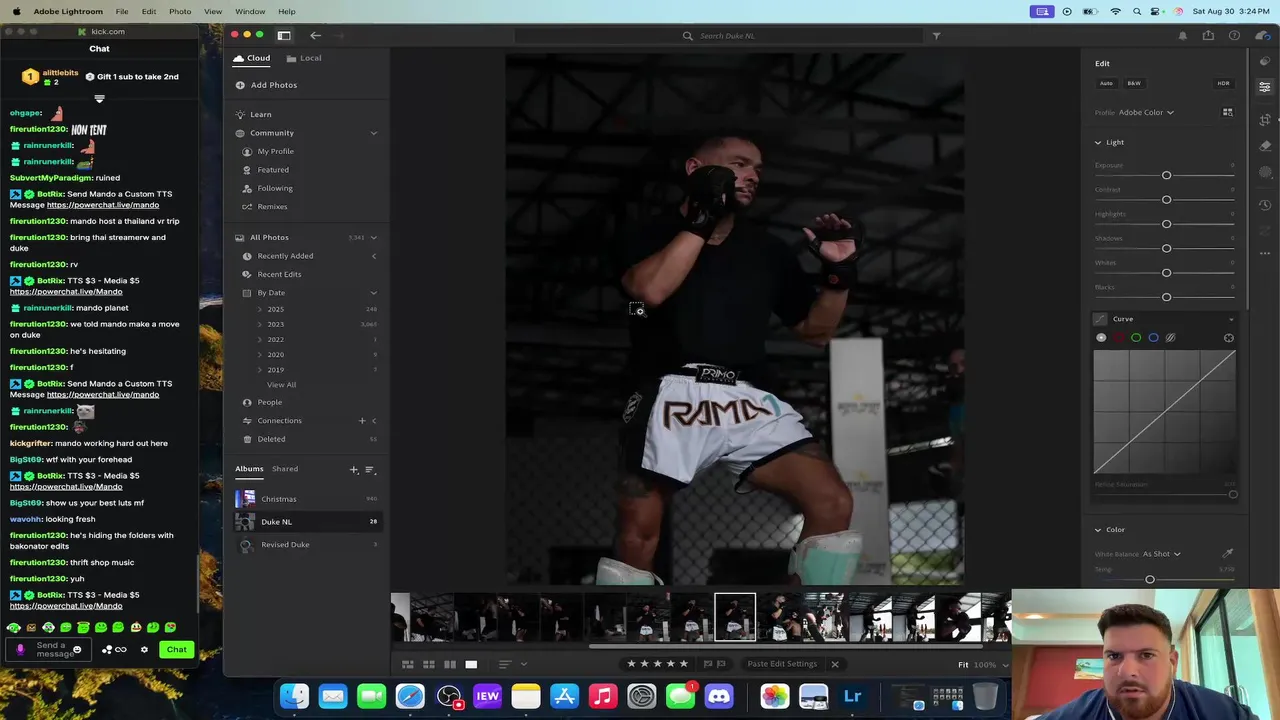Click the Chat button in Kick window
This screenshot has width=1280, height=720.
(x=177, y=650)
